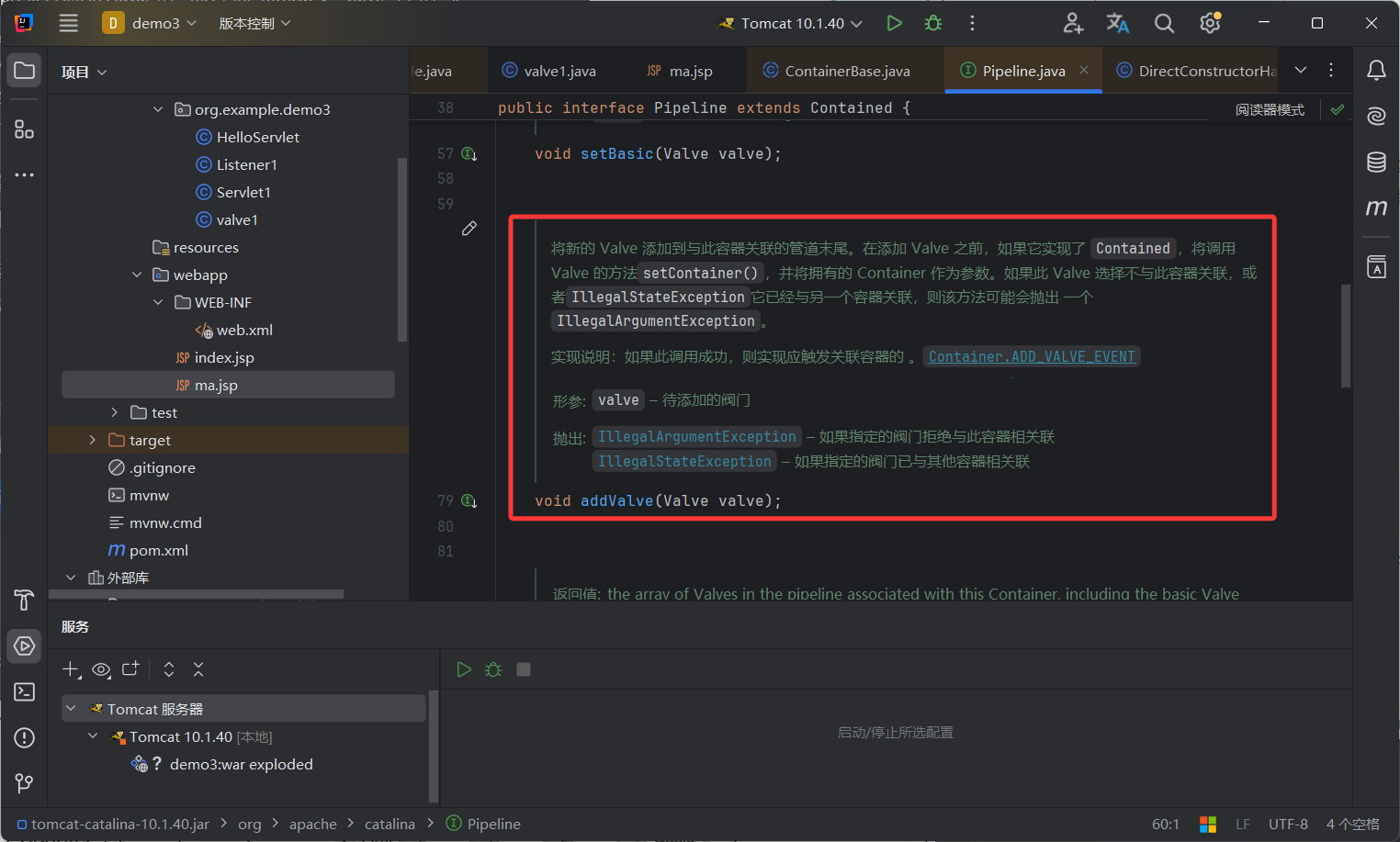Open the Git version control tool window
The image size is (1400, 842).
[25, 783]
